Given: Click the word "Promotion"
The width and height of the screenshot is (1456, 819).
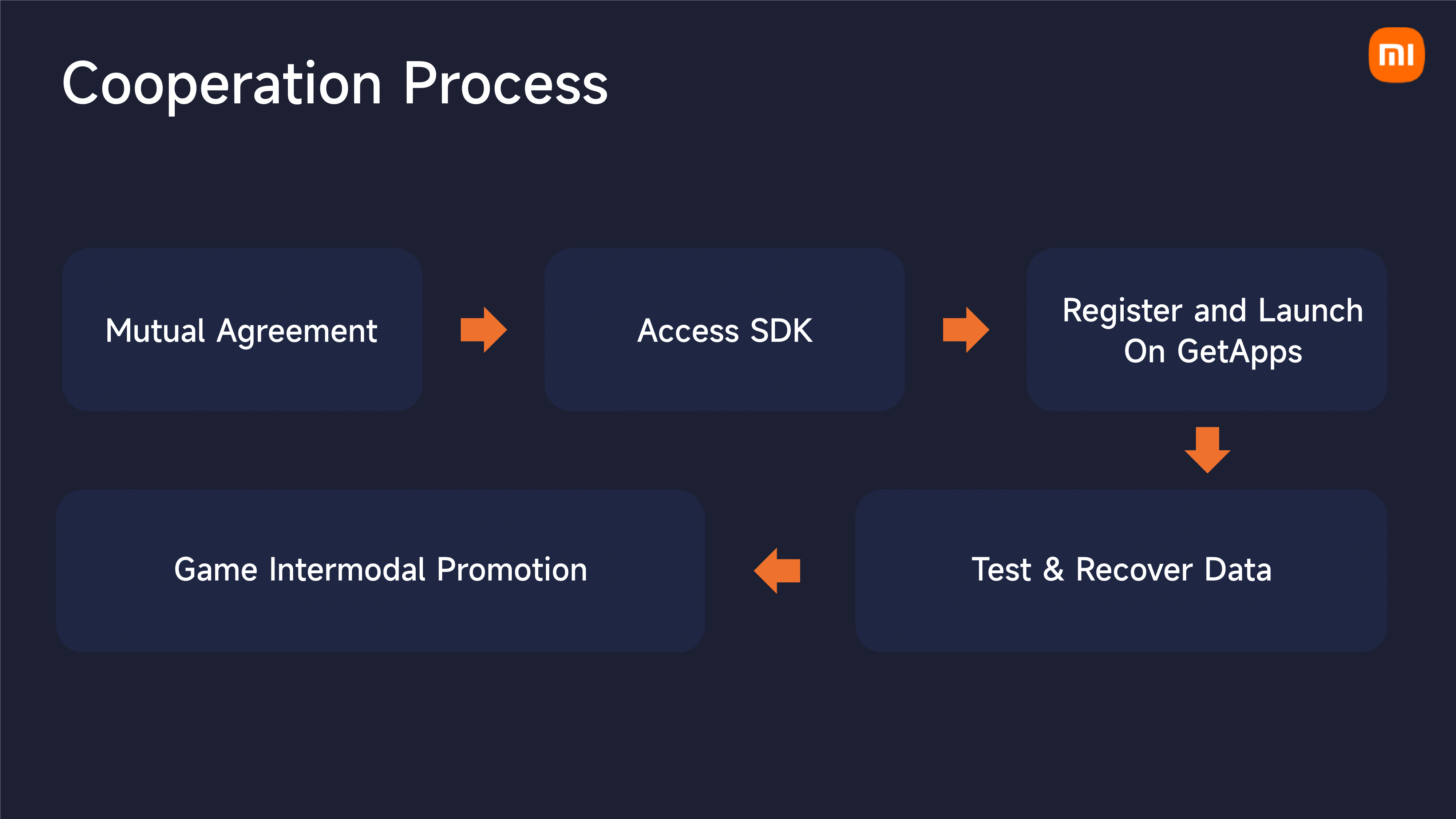Looking at the screenshot, I should [x=511, y=569].
